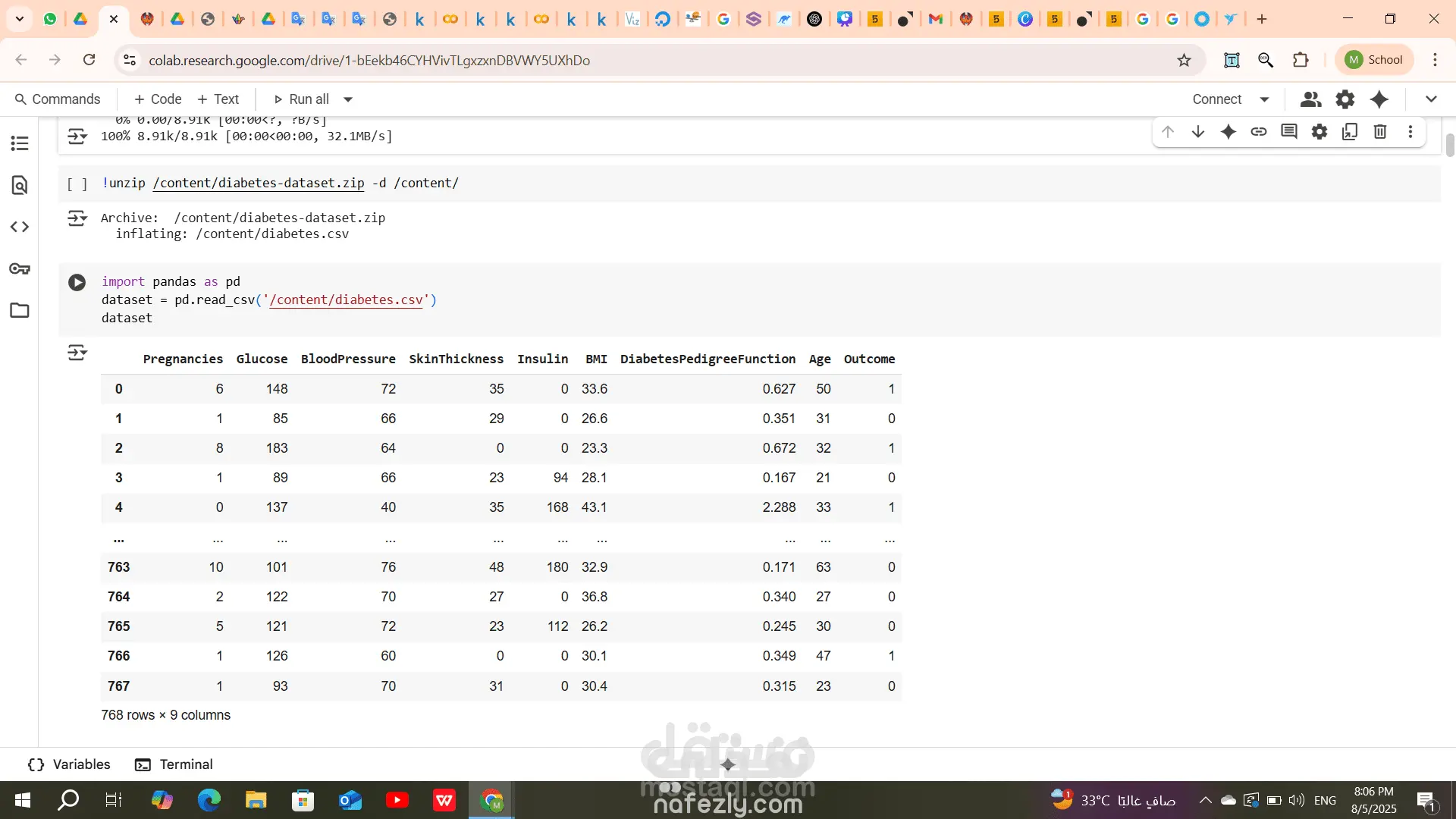Viewport: 1456px width, 819px height.
Task: Open the Variables panel
Action: coord(69,764)
